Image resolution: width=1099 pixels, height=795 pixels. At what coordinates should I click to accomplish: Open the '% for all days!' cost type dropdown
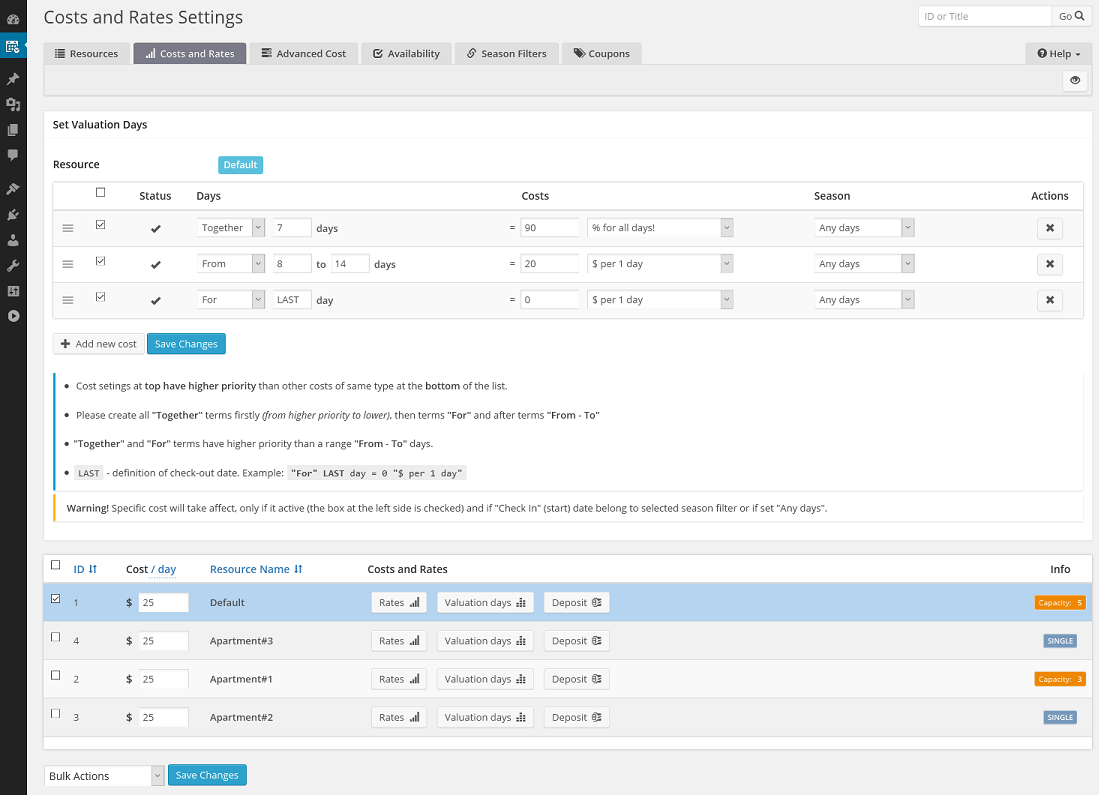click(660, 228)
